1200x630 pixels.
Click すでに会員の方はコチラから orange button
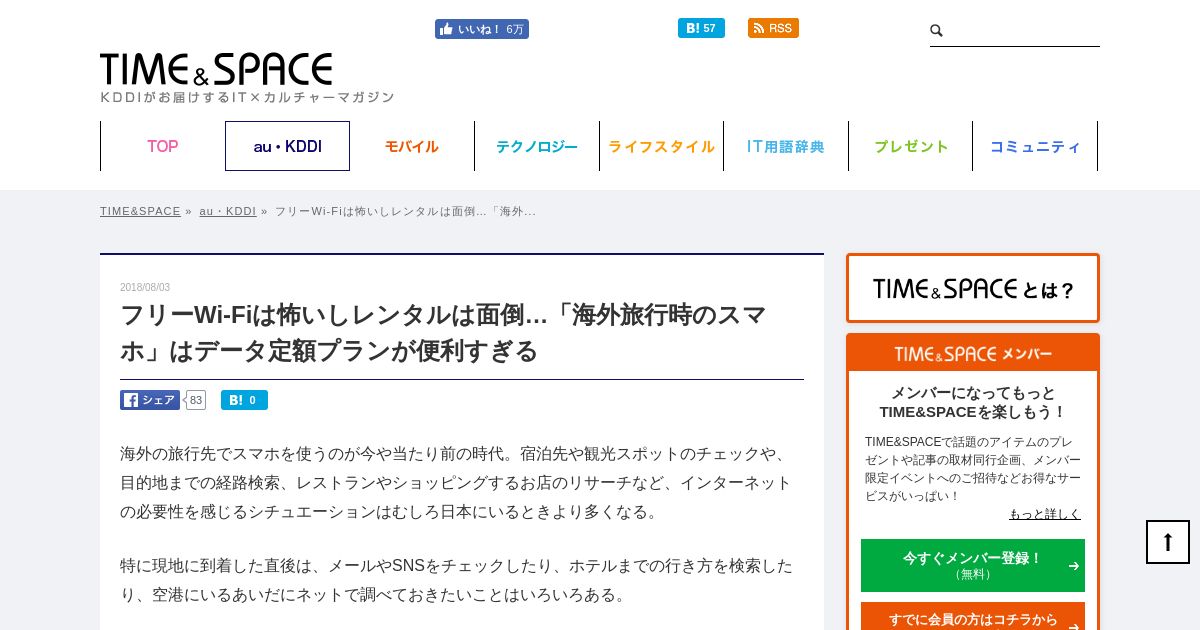click(973, 617)
